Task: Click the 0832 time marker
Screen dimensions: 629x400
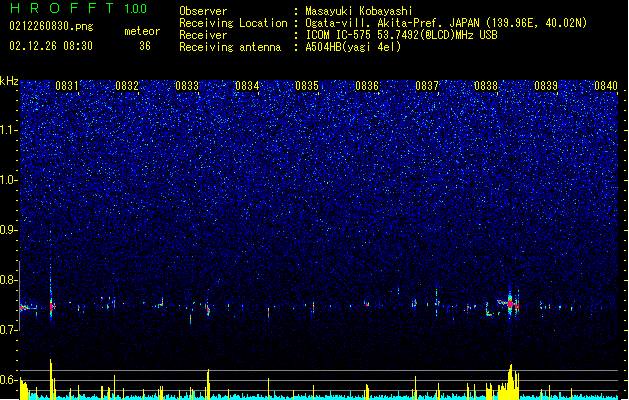Action: tap(127, 86)
